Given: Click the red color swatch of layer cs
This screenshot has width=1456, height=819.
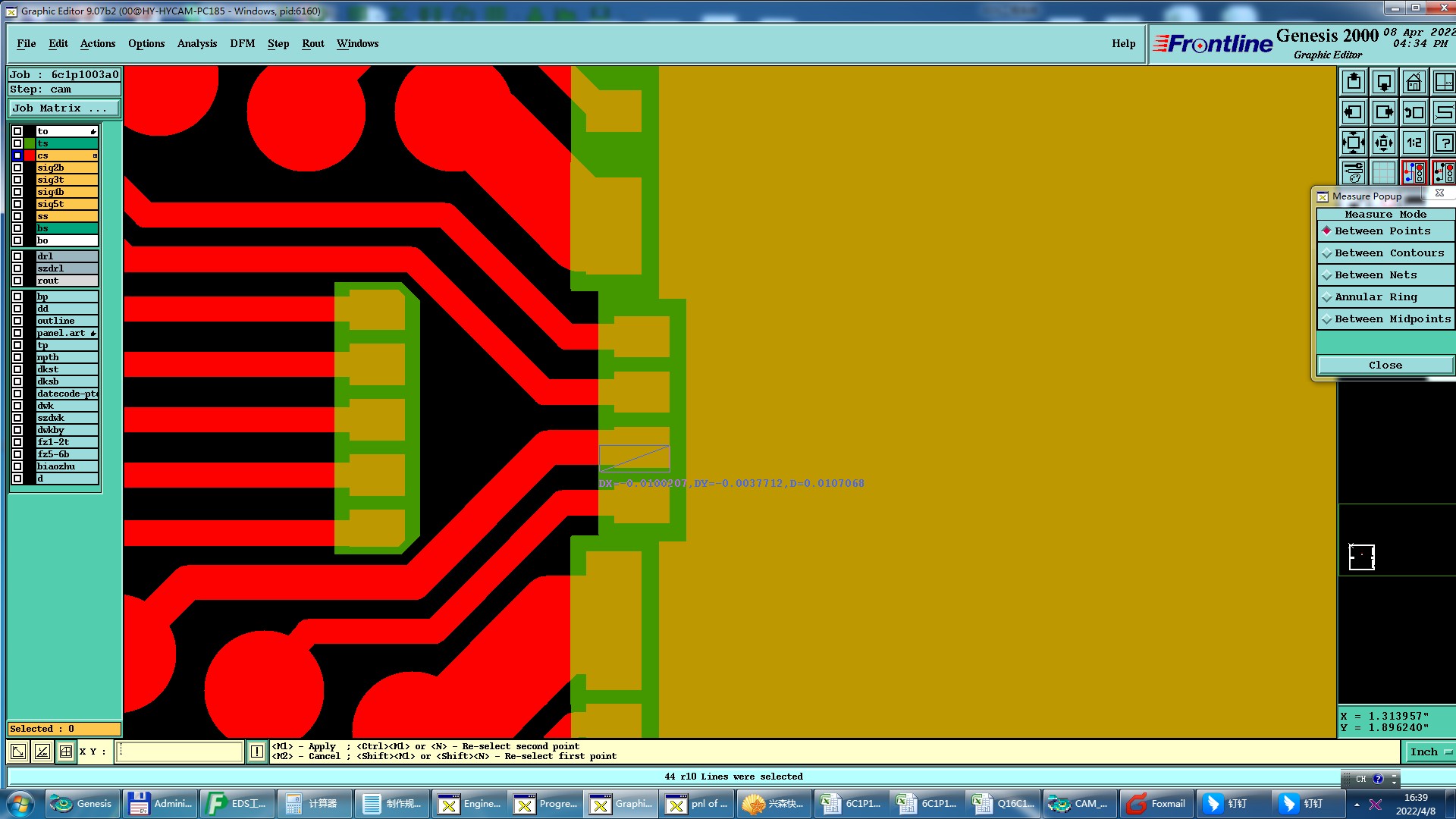Looking at the screenshot, I should pos(30,155).
